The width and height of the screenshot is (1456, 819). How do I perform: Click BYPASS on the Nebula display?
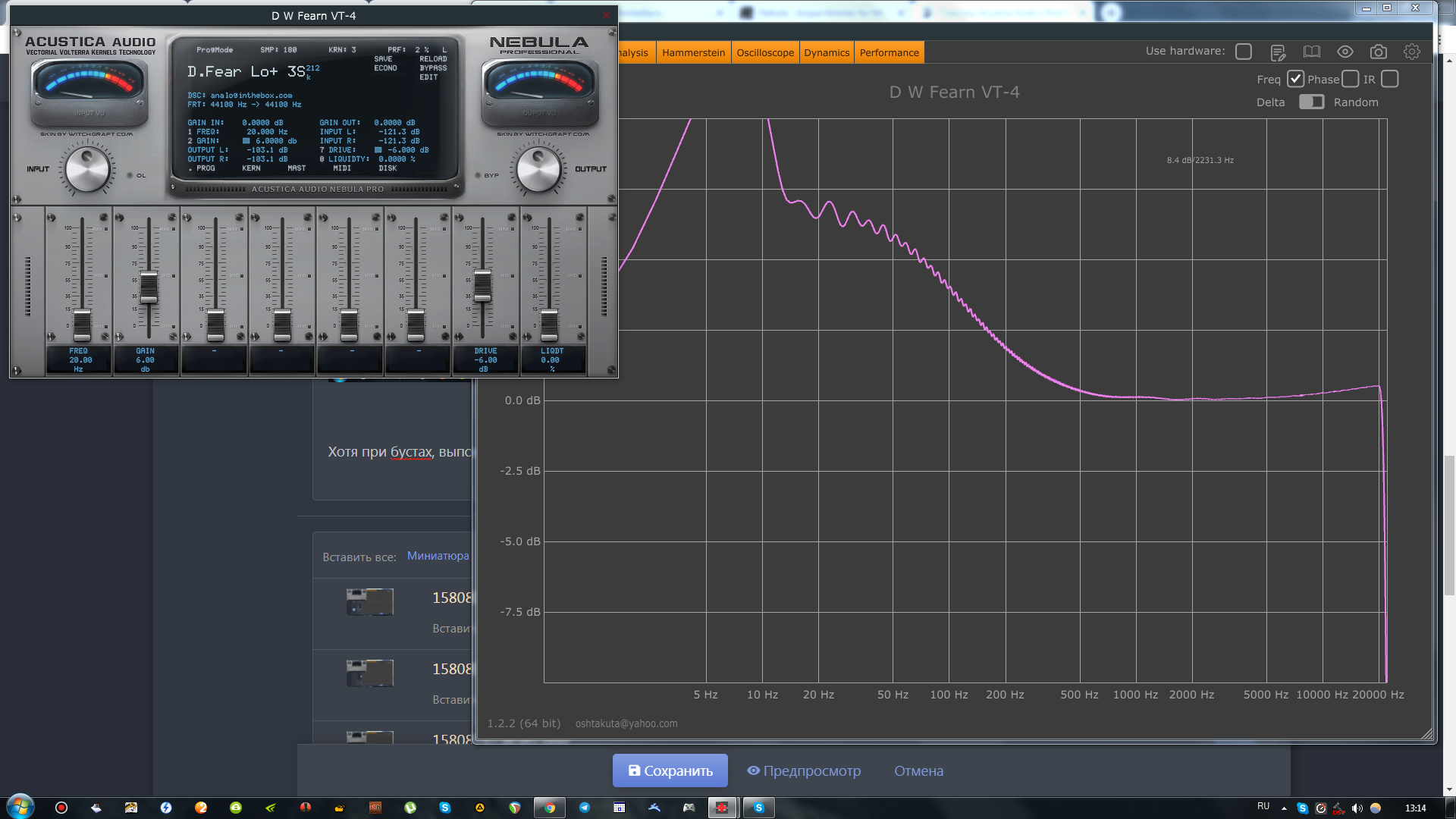433,68
